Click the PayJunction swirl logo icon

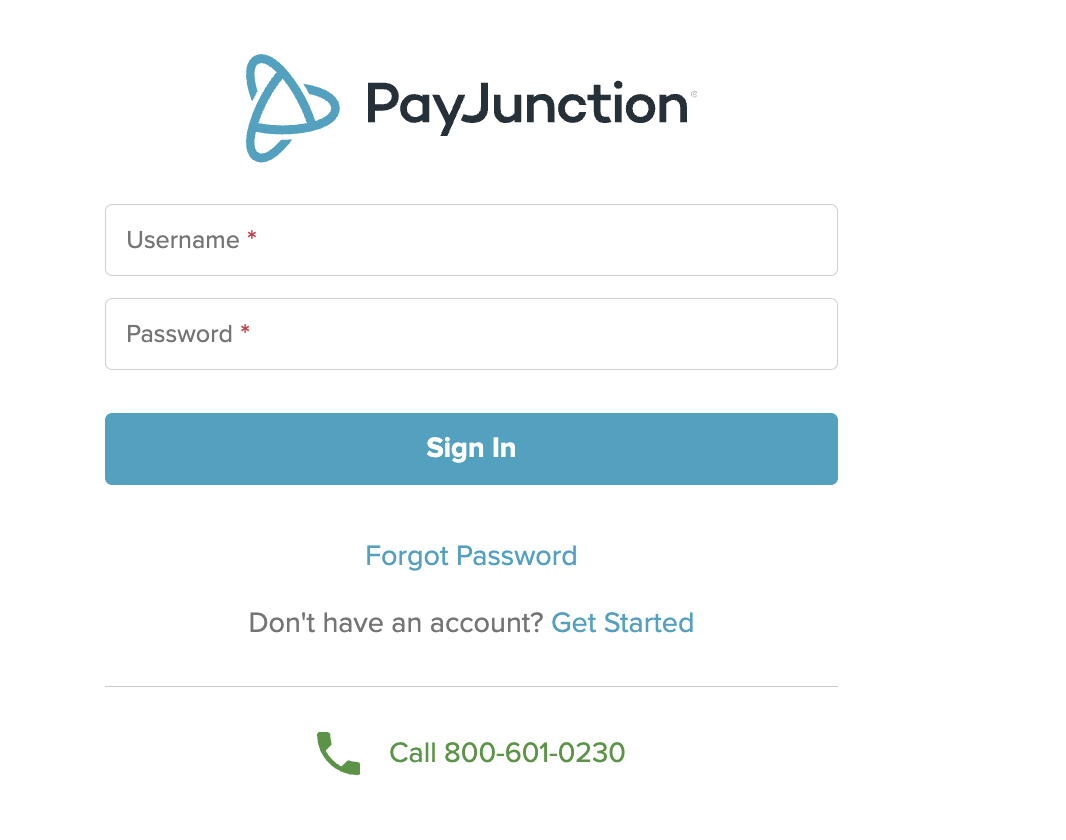point(288,108)
